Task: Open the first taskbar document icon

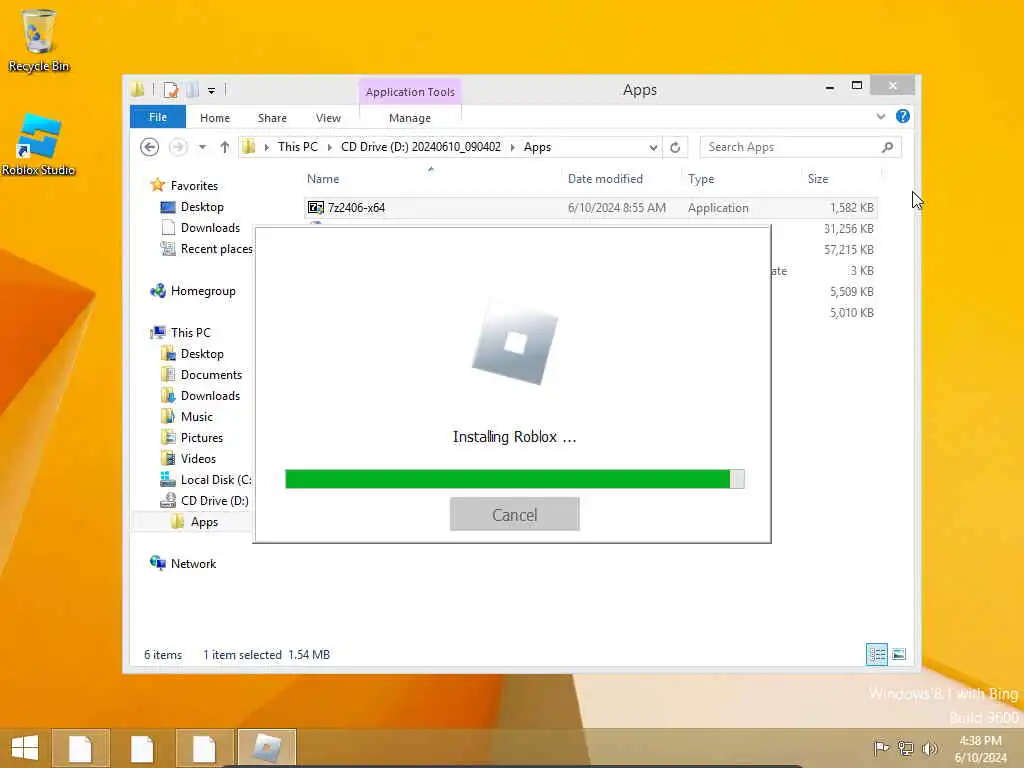Action: (80, 748)
